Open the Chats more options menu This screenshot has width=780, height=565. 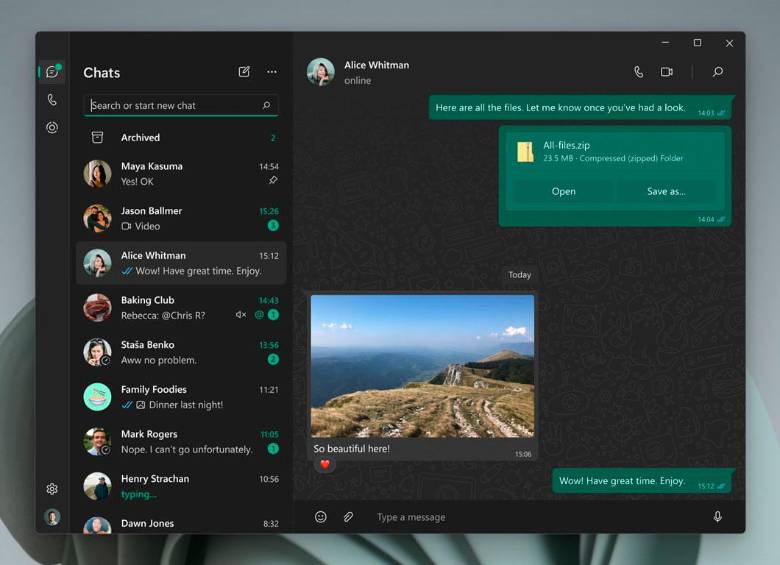(272, 72)
